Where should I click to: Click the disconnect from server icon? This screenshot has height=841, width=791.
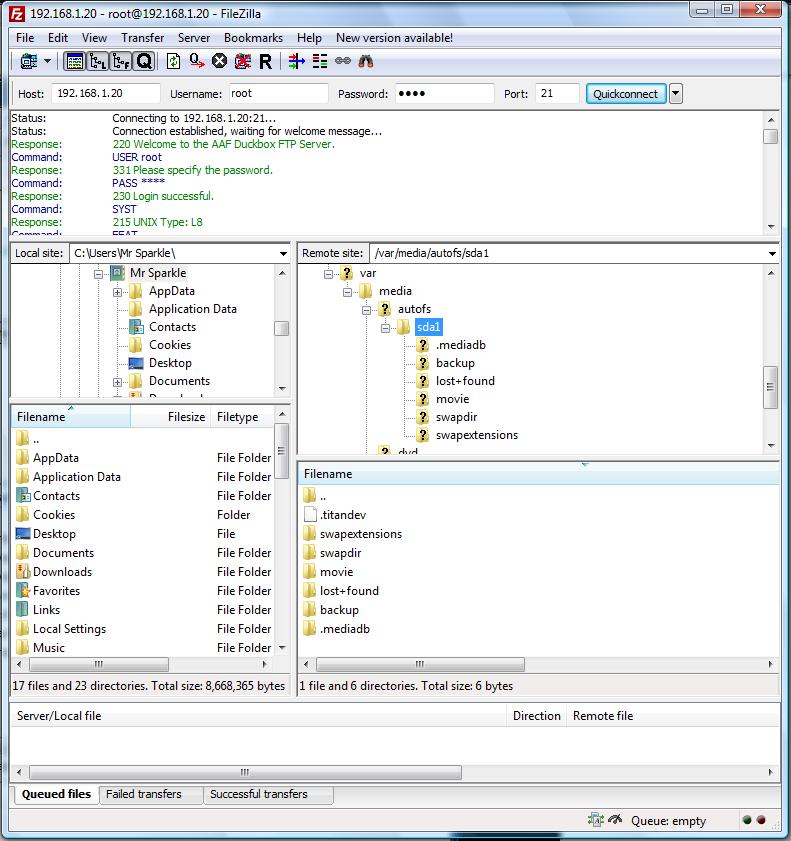point(243,62)
